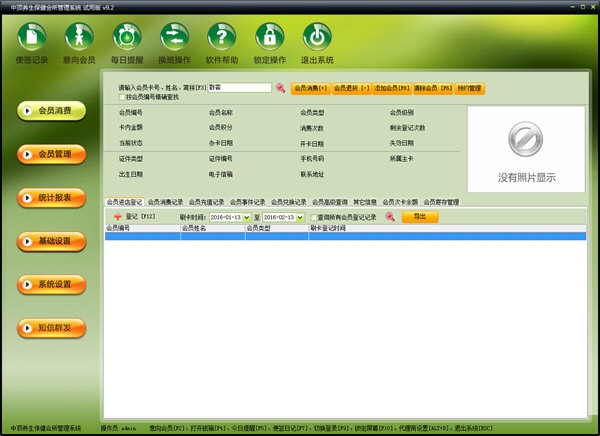
Task: Enable 查询所有会员登记记录 checkbox
Action: (314, 217)
